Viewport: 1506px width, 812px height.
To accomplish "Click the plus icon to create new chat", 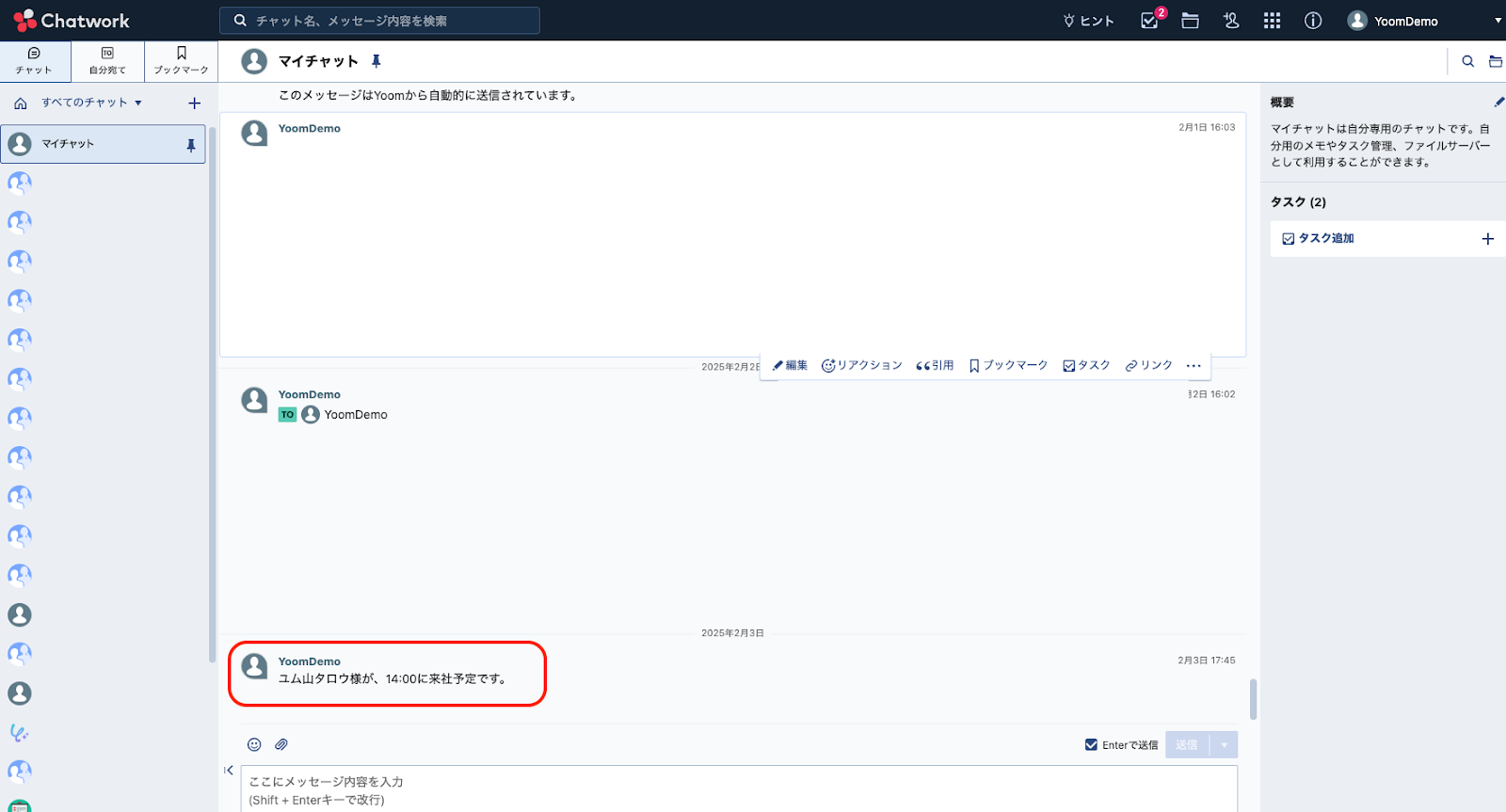I will click(195, 103).
